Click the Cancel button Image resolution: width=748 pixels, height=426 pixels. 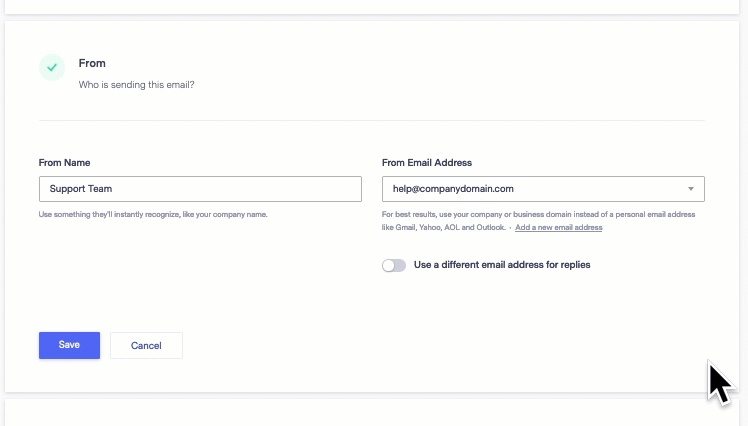[146, 345]
